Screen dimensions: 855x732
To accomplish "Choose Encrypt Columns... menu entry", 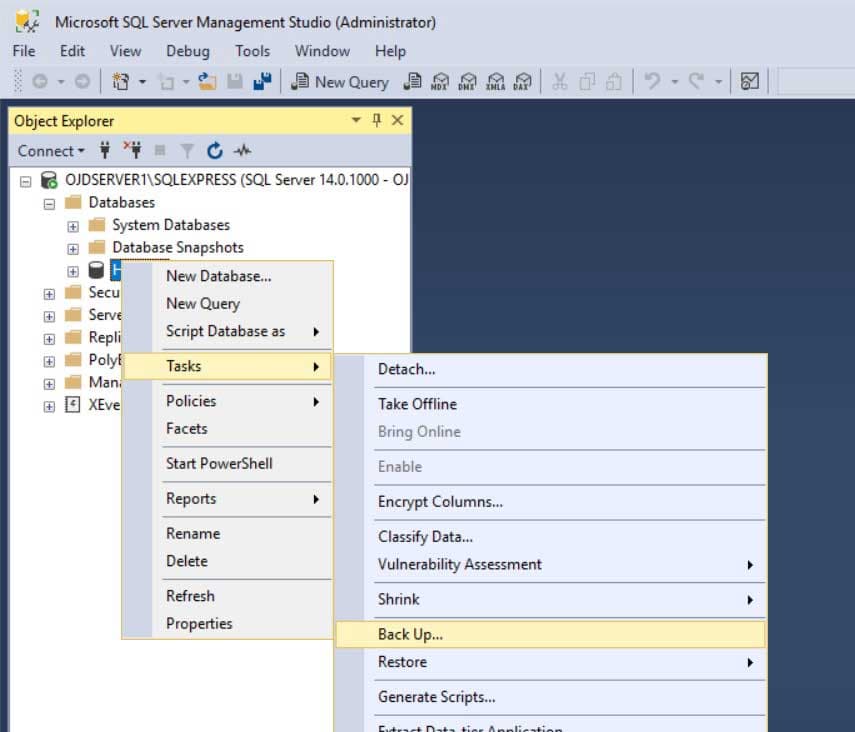I will [551, 502].
